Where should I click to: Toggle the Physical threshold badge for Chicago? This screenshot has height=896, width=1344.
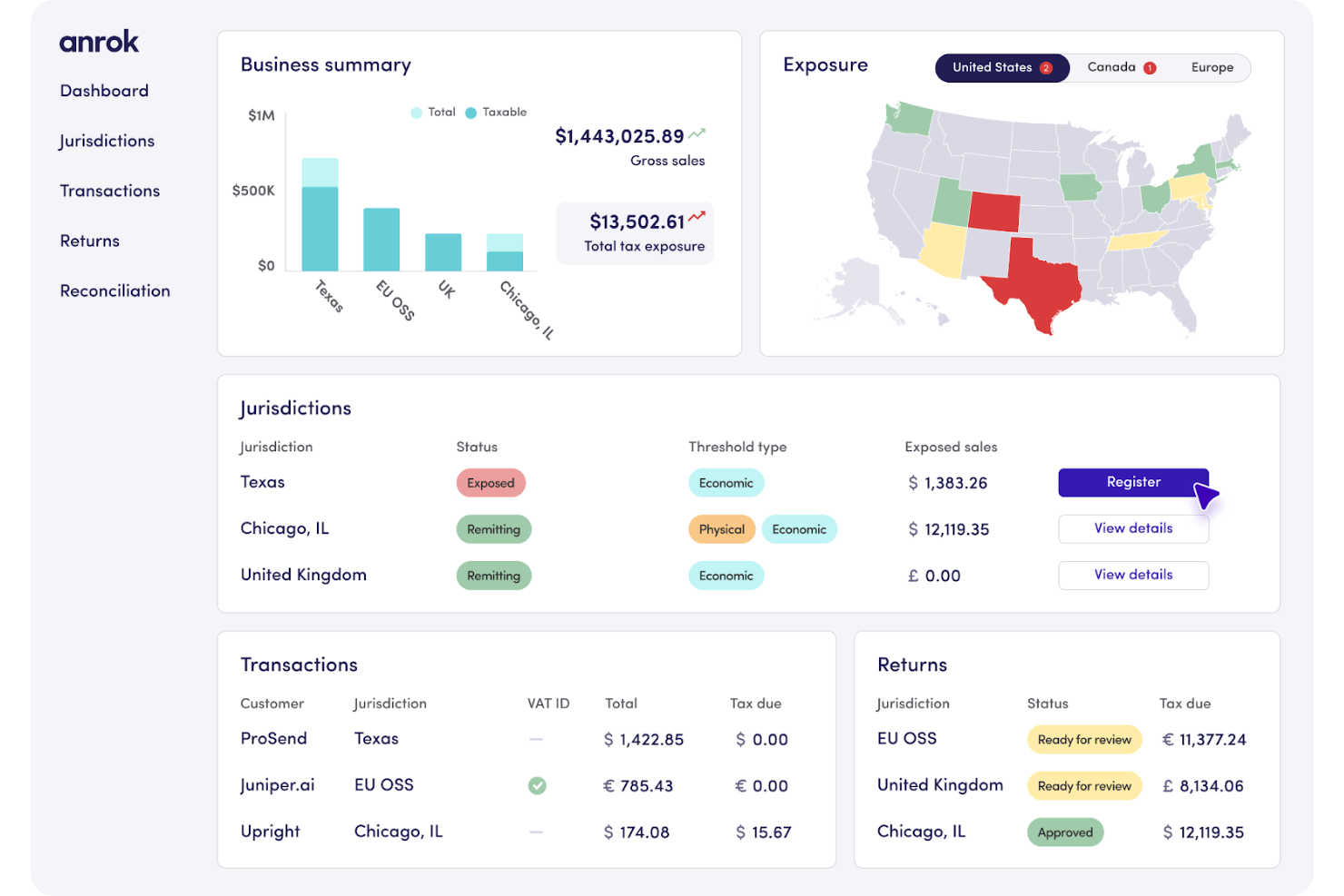point(722,528)
